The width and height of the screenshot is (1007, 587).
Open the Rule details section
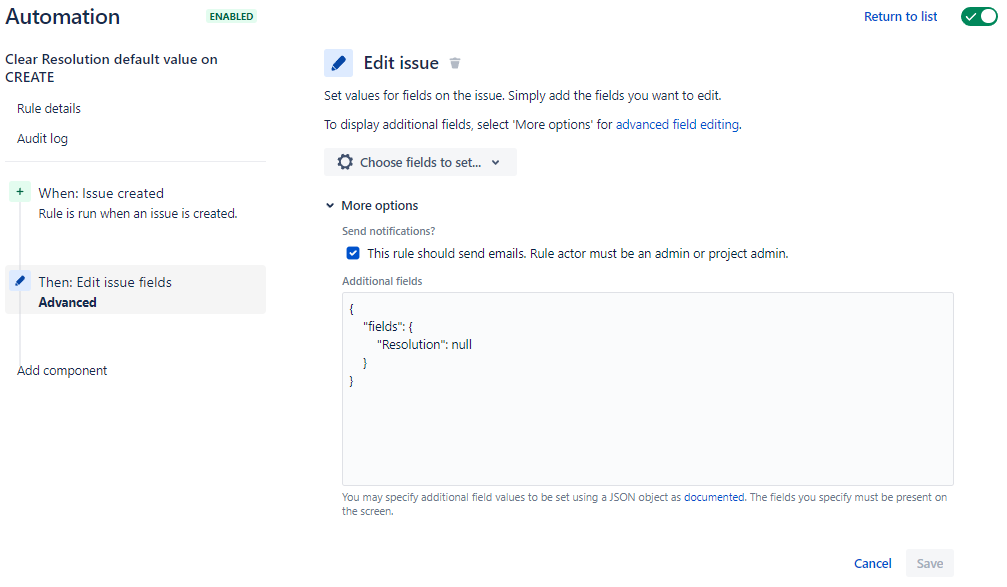pos(48,108)
